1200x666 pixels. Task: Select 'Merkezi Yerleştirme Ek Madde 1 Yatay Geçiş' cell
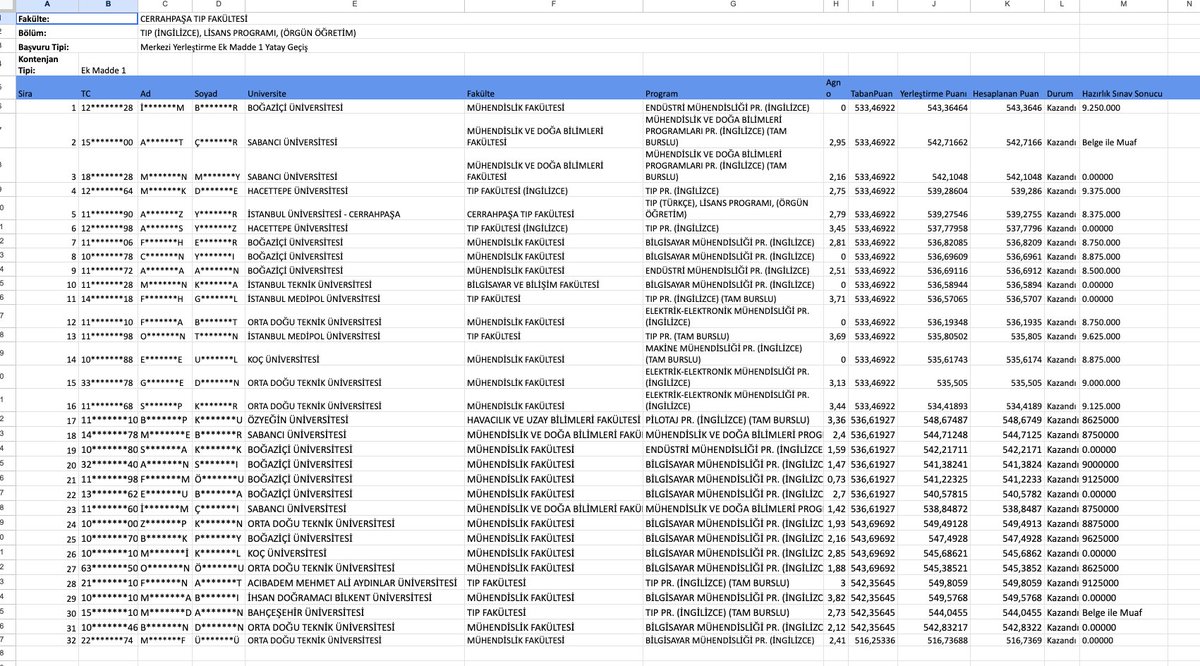222,47
